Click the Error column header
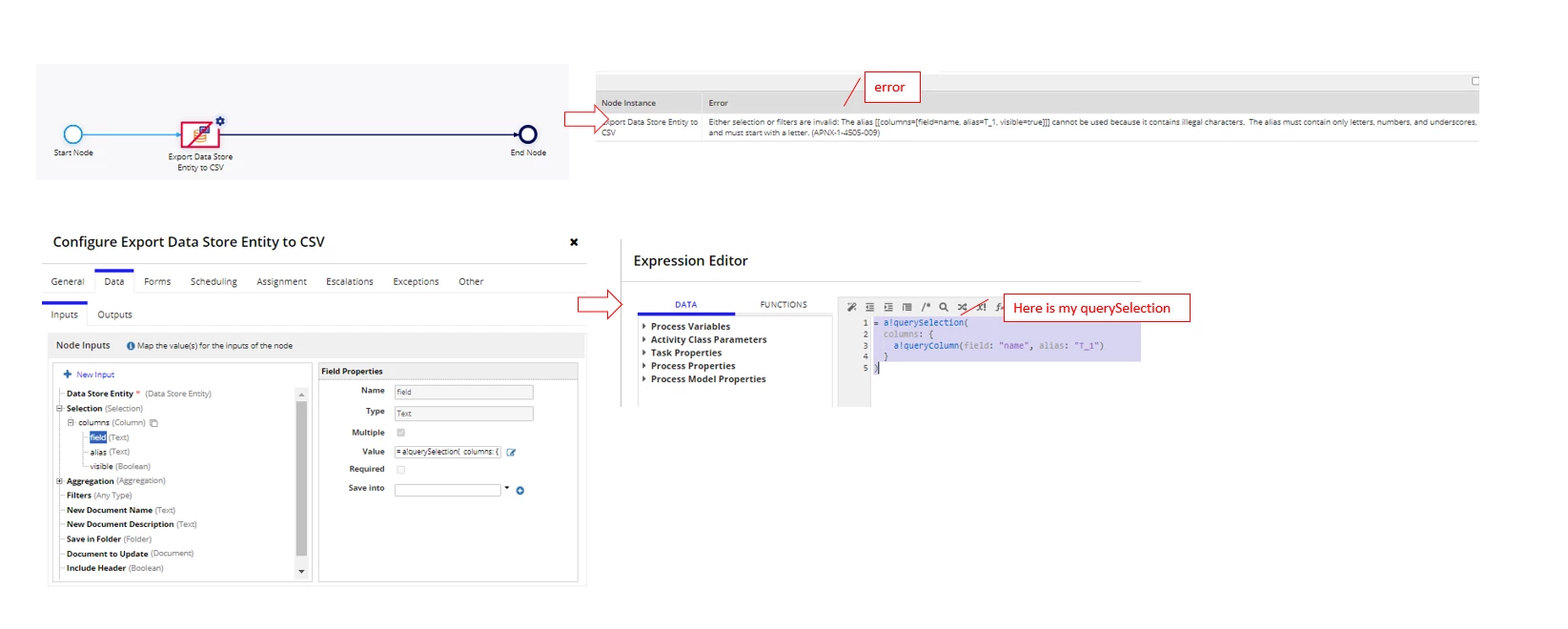The image size is (1568, 629). pos(719,103)
